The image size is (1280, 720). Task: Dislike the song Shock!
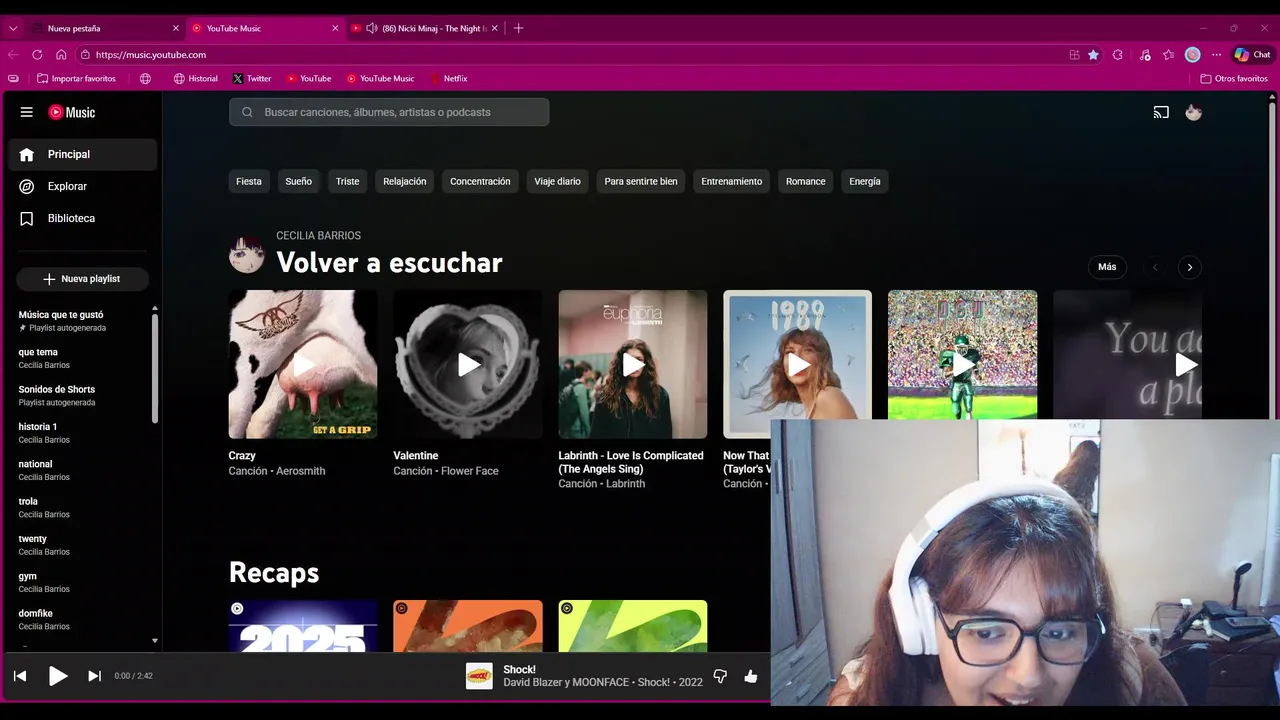(720, 676)
